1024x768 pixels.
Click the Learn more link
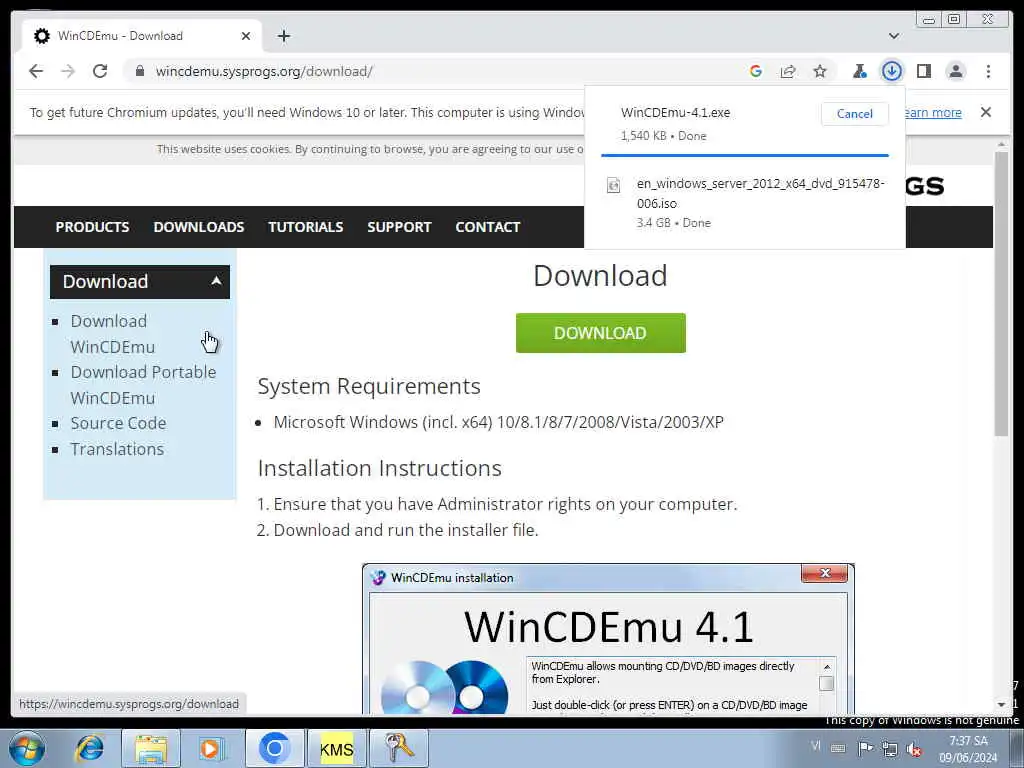(x=933, y=112)
